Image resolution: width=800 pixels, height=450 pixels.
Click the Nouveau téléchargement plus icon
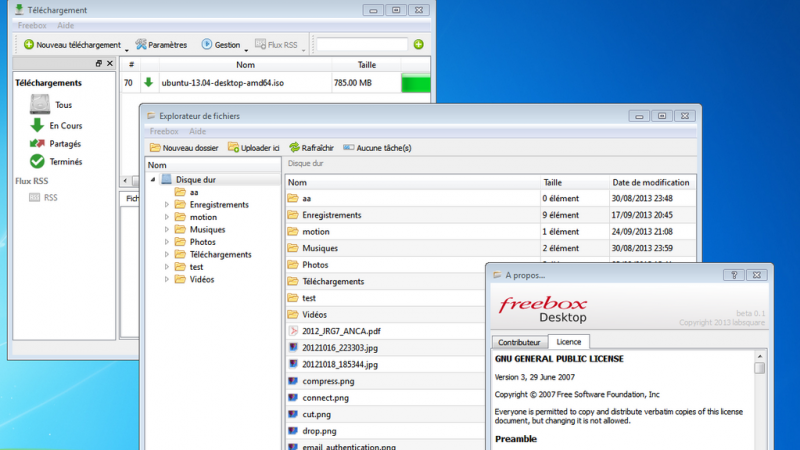point(29,44)
